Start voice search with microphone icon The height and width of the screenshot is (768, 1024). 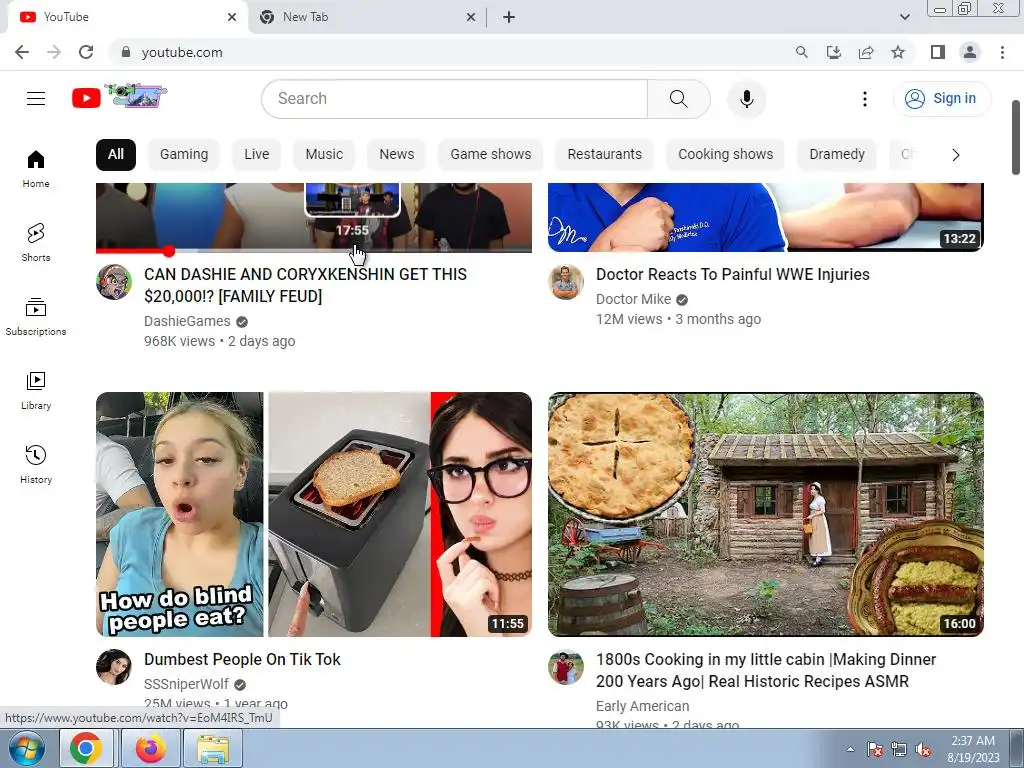(x=746, y=99)
